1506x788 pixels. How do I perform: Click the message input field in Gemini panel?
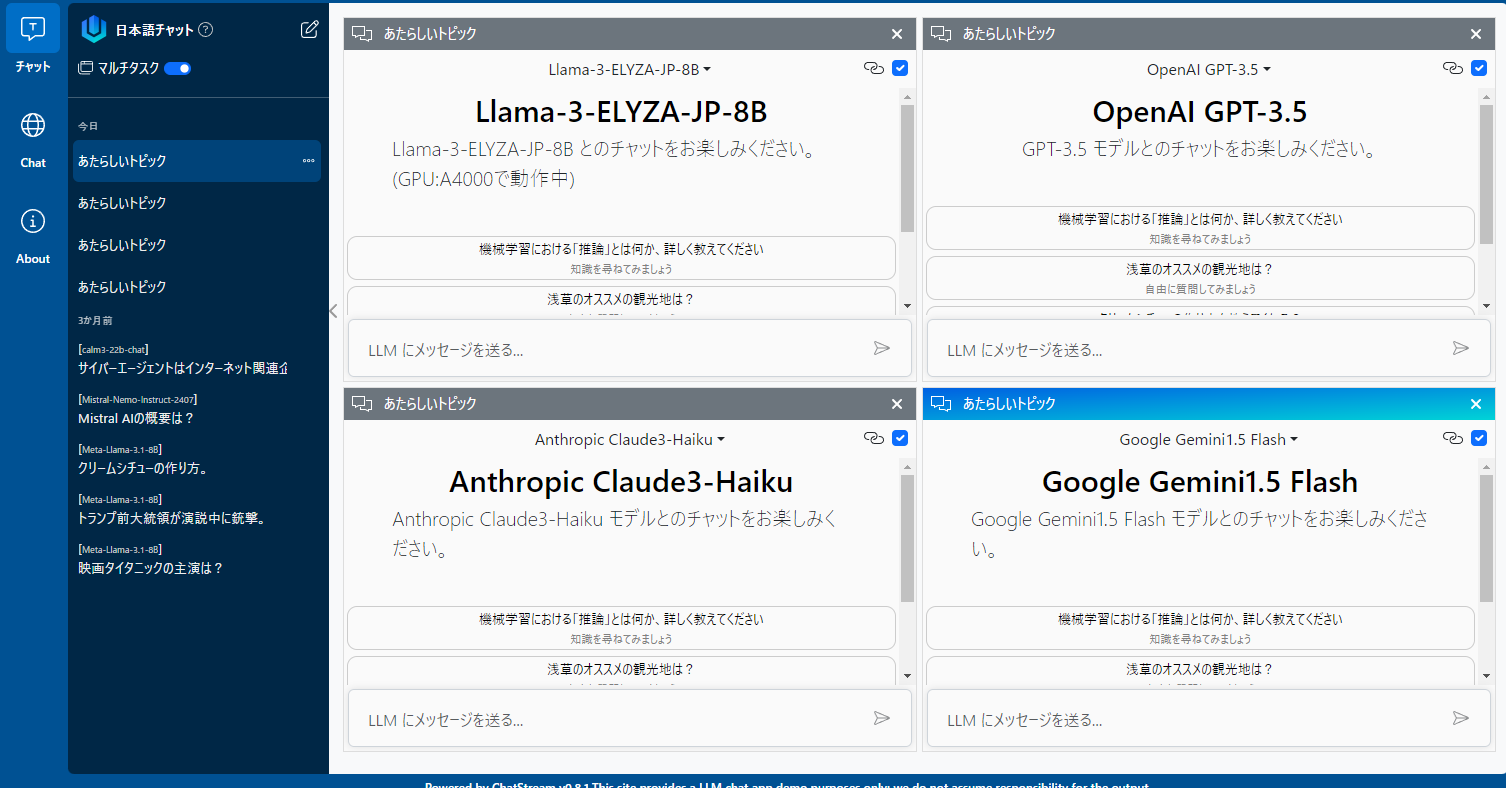coord(1150,718)
